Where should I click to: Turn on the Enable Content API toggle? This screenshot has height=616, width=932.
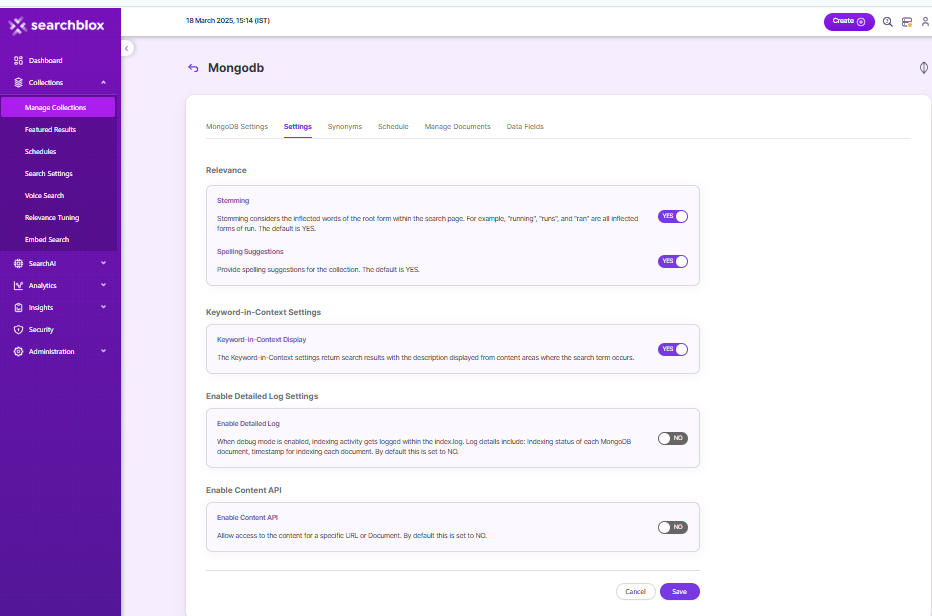673,527
